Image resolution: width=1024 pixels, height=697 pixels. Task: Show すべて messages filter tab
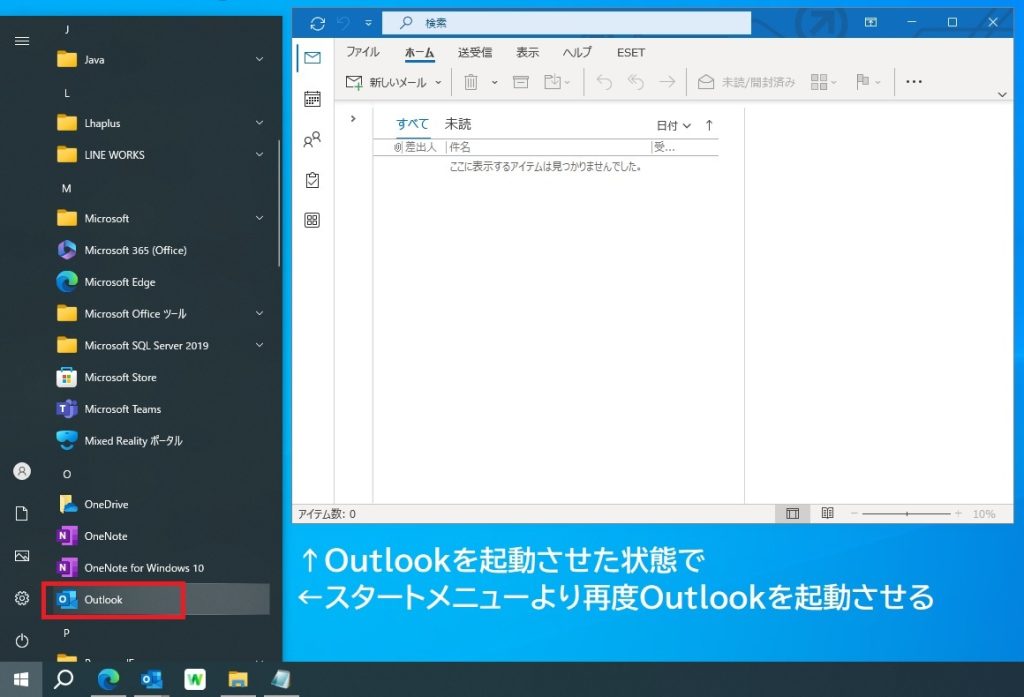(412, 124)
